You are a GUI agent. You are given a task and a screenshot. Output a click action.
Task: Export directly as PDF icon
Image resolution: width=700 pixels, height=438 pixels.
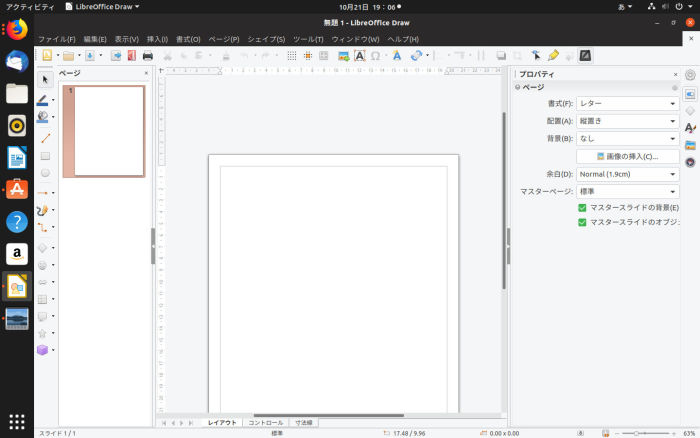132,56
